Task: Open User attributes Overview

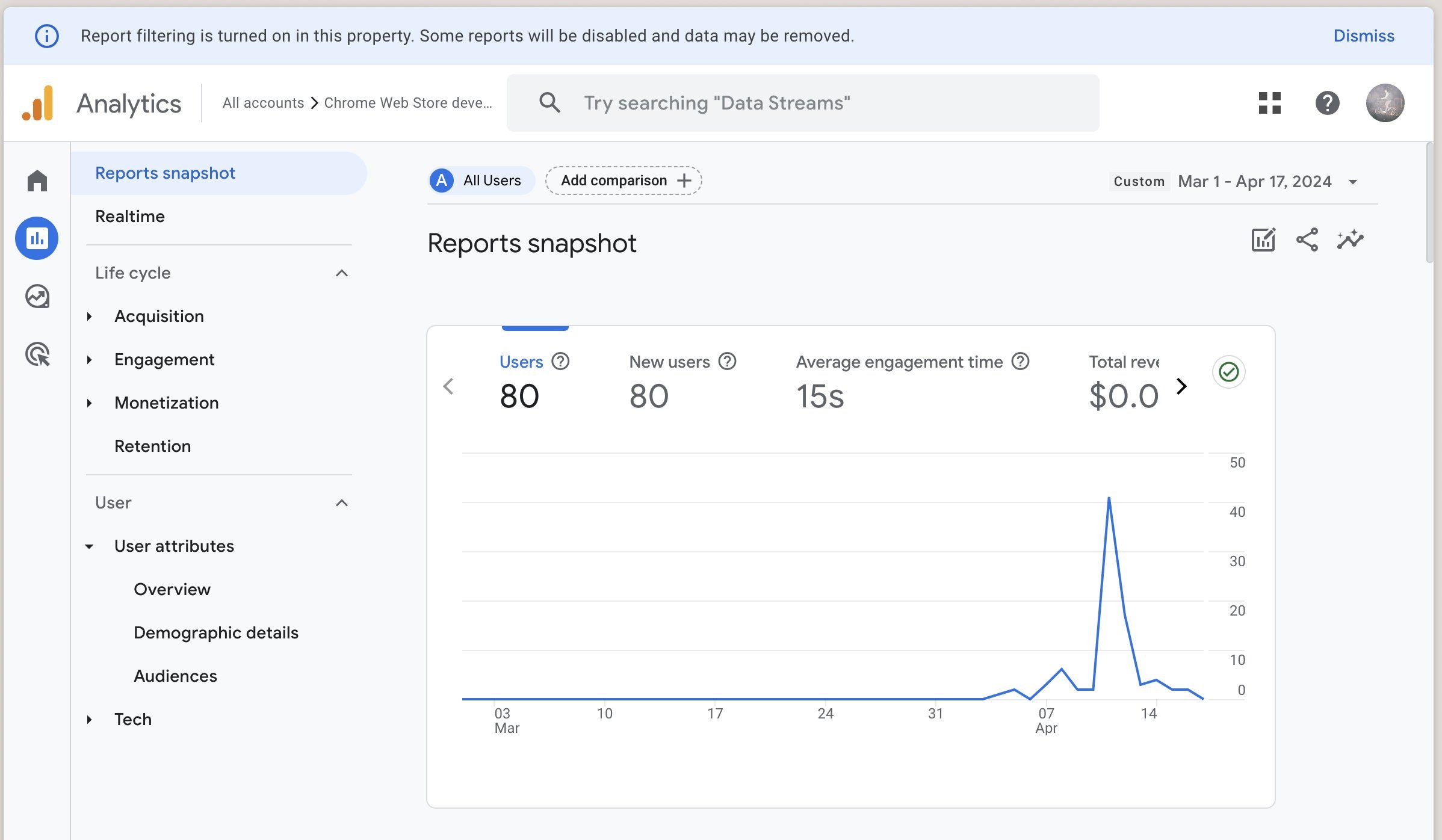Action: pyautogui.click(x=172, y=590)
